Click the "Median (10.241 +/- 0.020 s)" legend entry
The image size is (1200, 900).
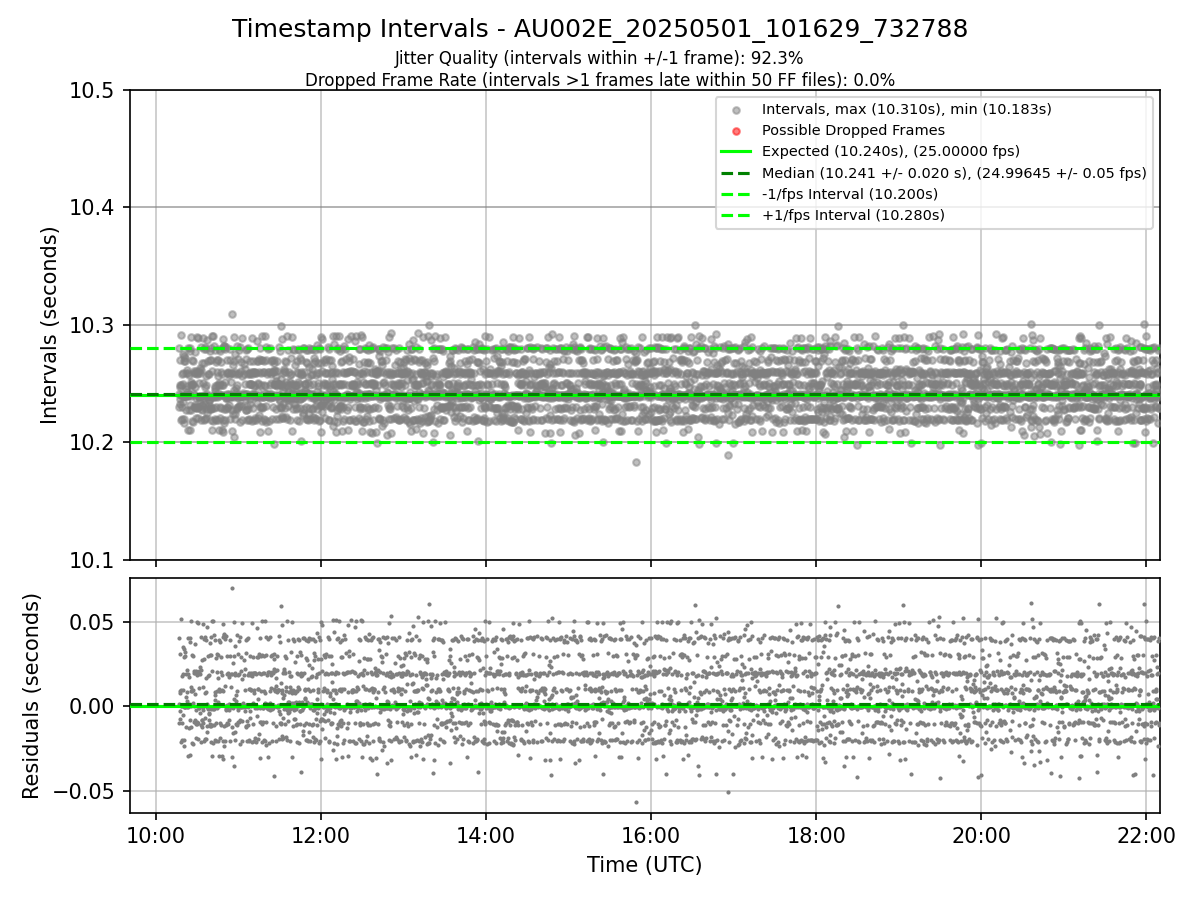pos(954,172)
